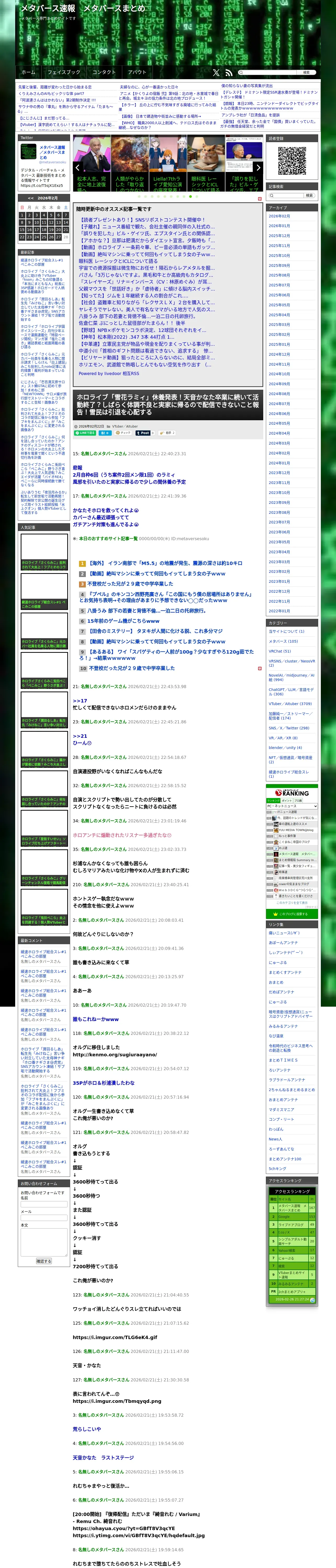The image size is (336, 1568).
Task: Open the http://kenmo.org/sugiuraayano/ link
Action: point(115,1055)
